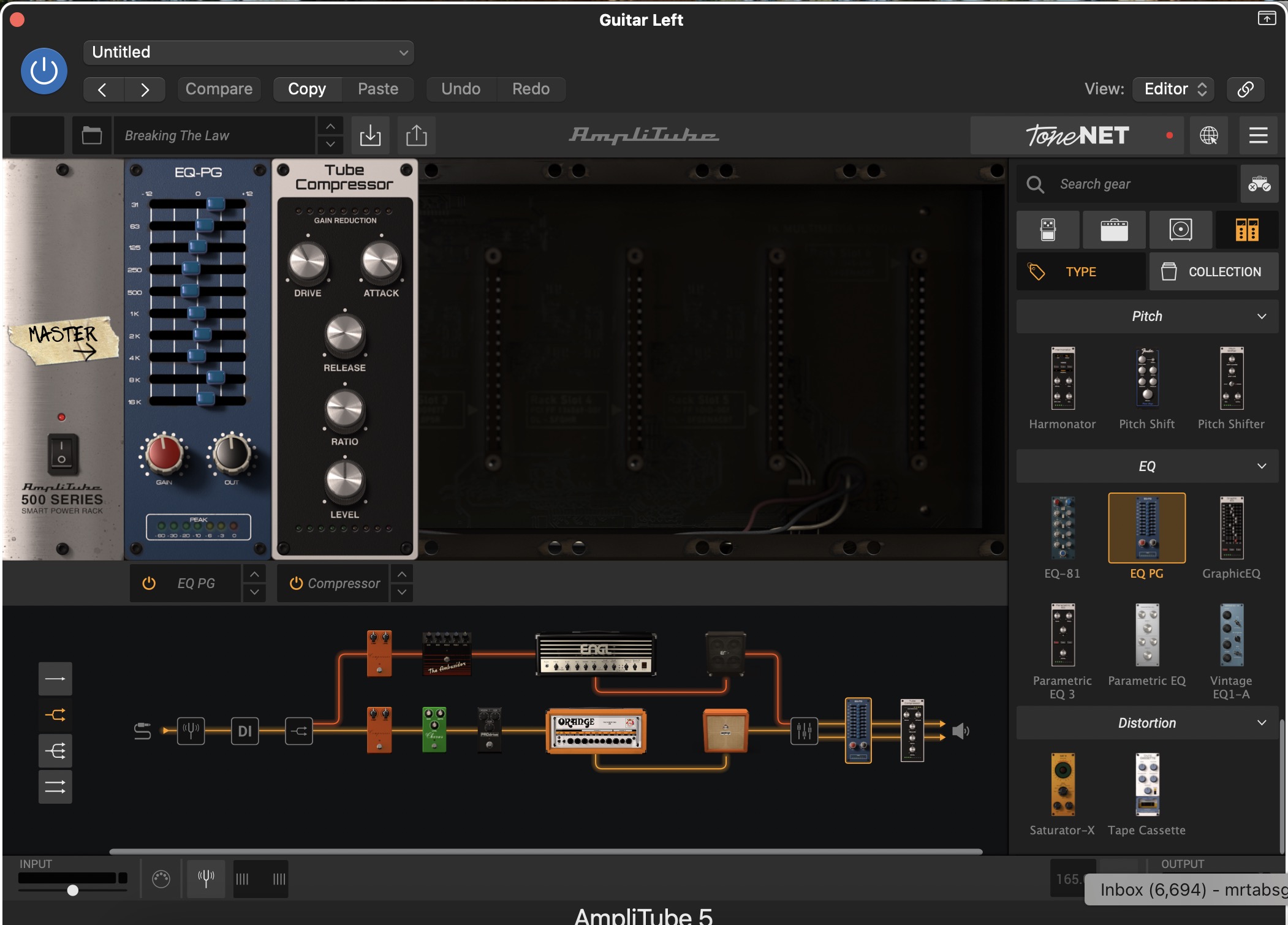
Task: Open the speaker cabinet gear category
Action: (x=1180, y=230)
